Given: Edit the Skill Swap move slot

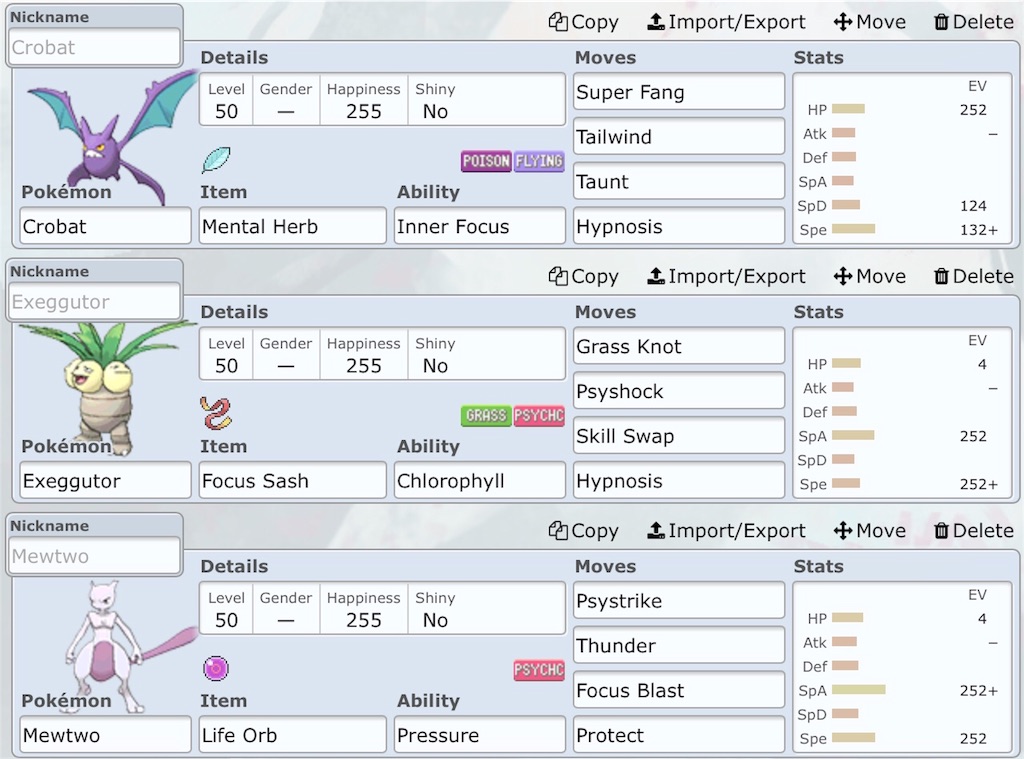Looking at the screenshot, I should click(679, 436).
